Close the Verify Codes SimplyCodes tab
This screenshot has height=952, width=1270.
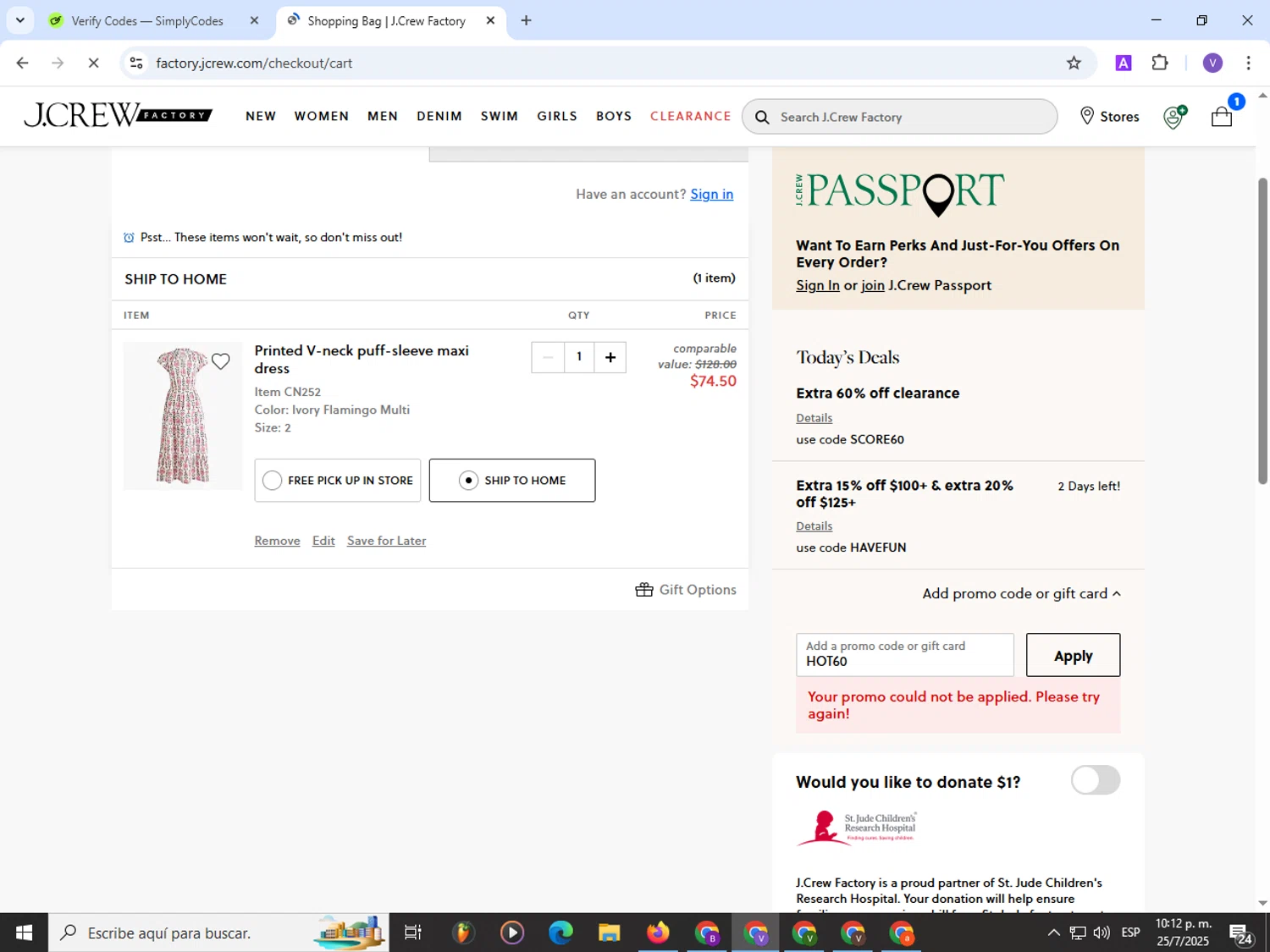[254, 20]
